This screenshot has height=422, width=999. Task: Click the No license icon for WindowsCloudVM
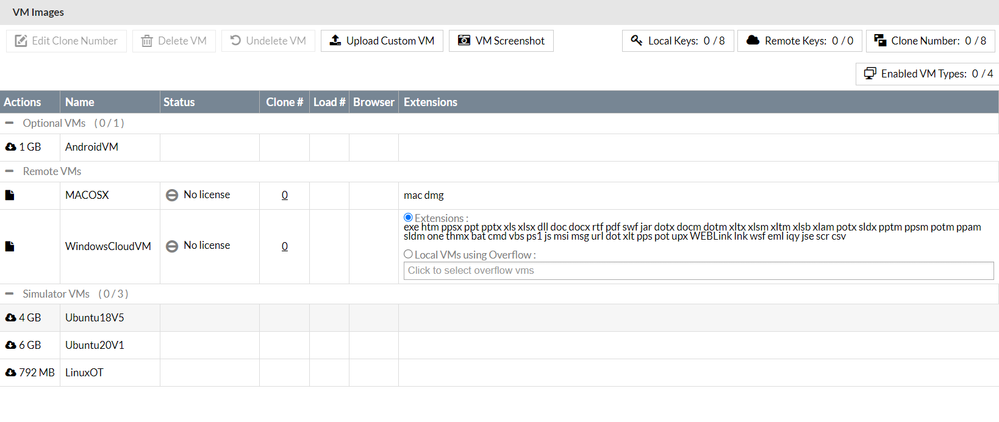(172, 246)
